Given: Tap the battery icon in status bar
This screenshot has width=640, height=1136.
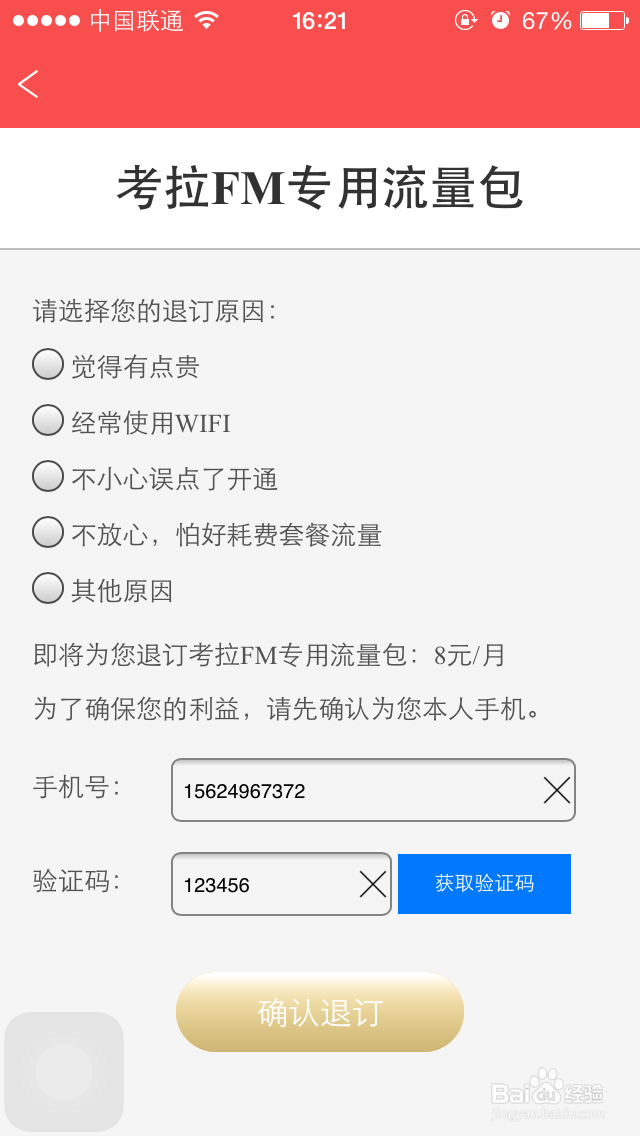Looking at the screenshot, I should (607, 21).
